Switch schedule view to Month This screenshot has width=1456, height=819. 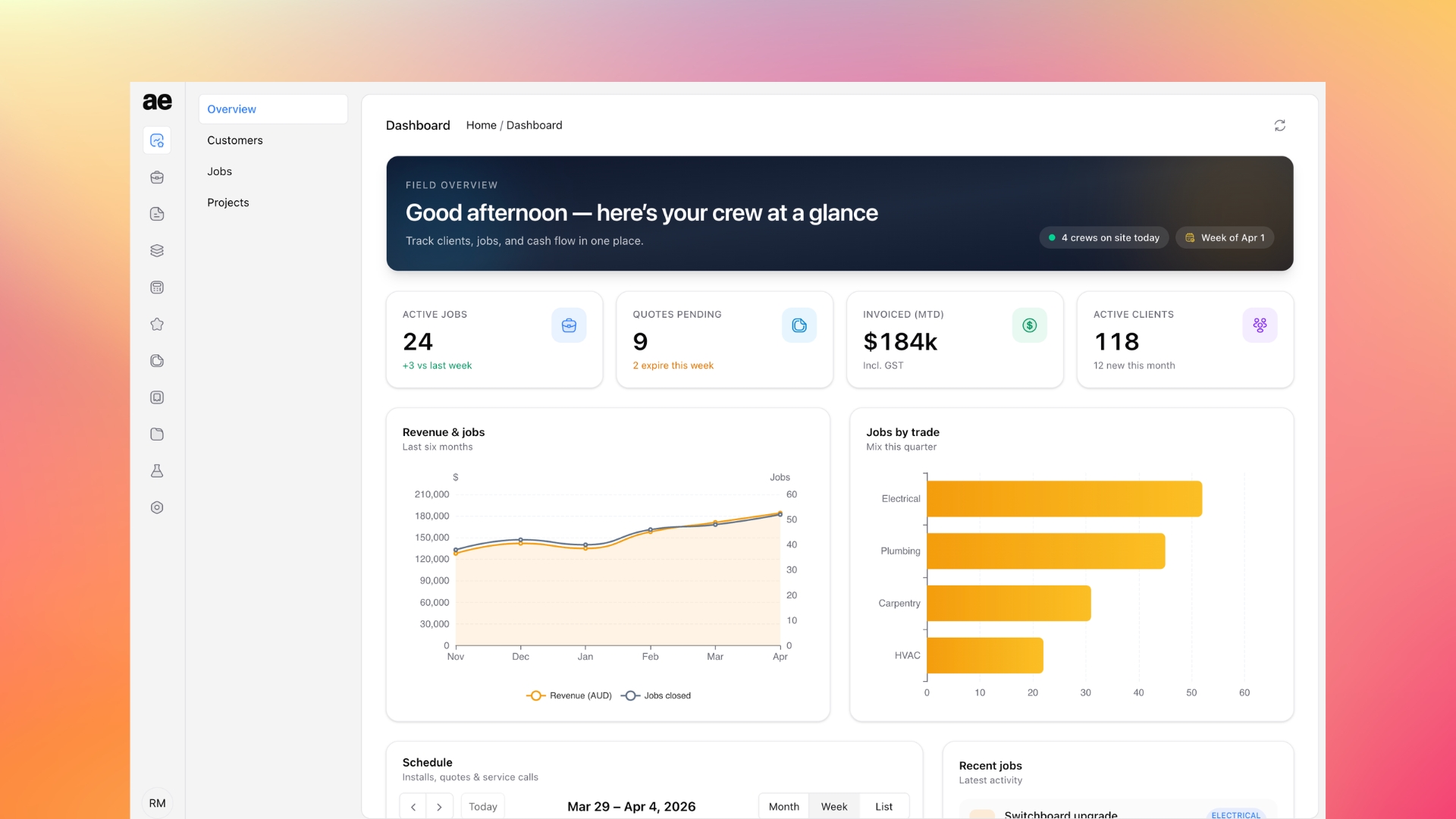pos(784,806)
